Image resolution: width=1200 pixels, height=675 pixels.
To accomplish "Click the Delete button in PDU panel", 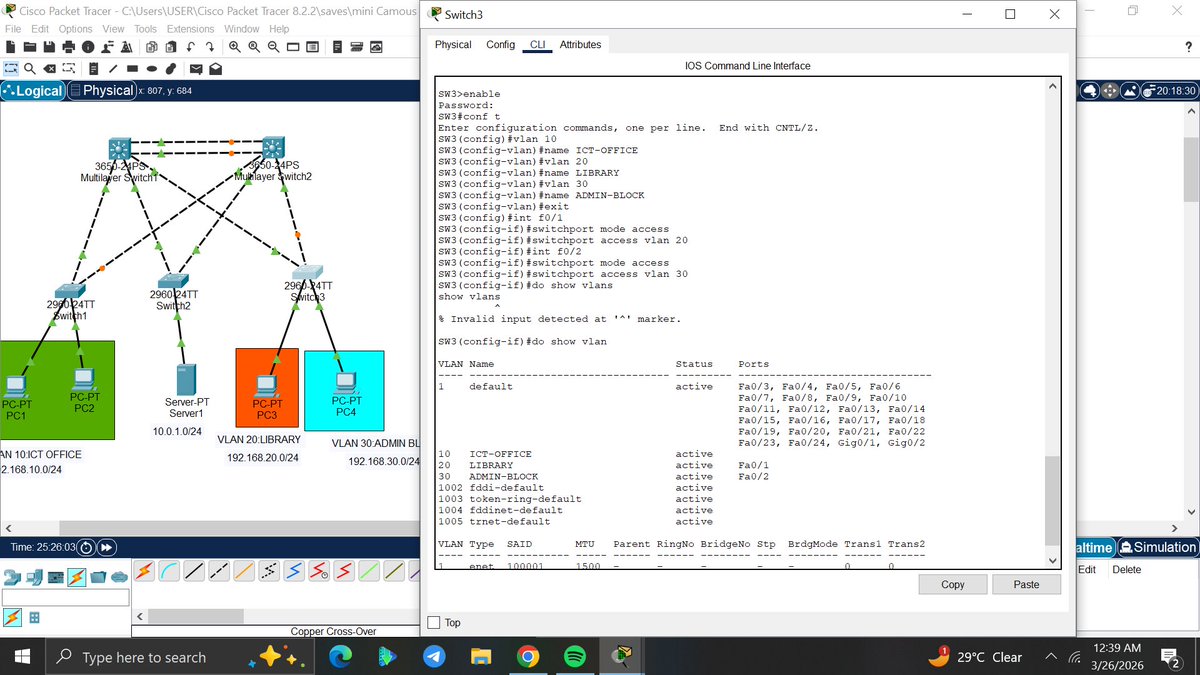I will 1126,569.
